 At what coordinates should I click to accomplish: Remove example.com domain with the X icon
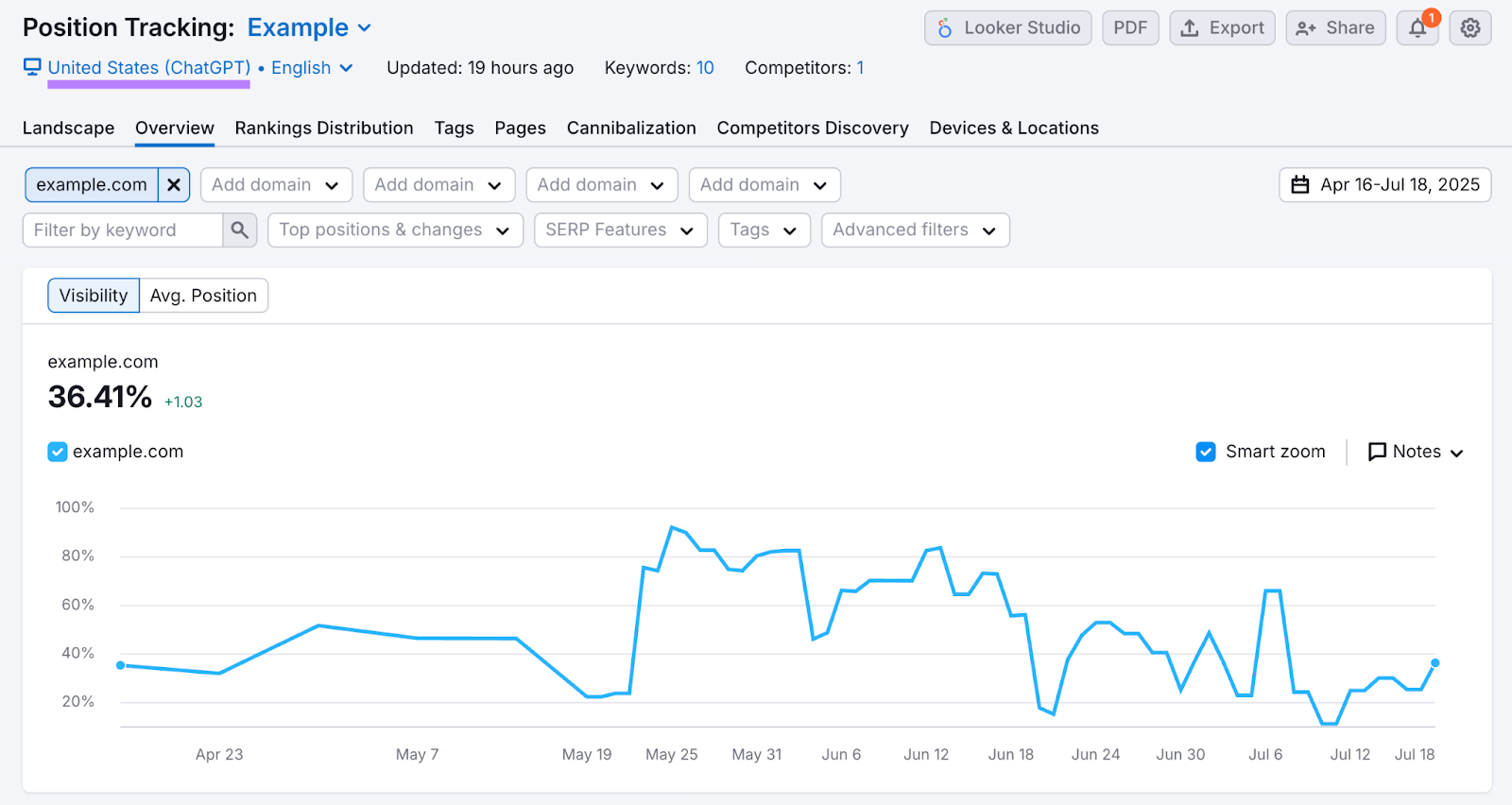click(x=174, y=185)
